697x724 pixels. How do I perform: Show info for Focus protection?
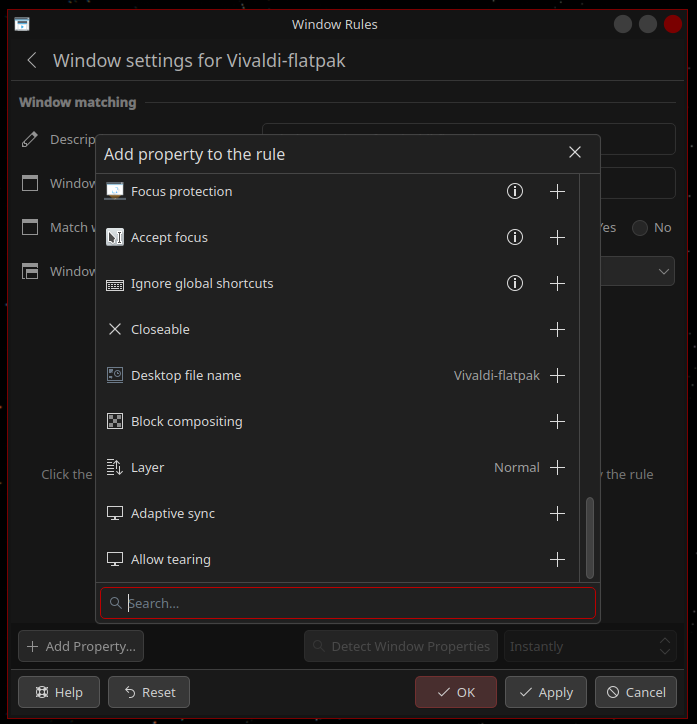[x=515, y=192]
